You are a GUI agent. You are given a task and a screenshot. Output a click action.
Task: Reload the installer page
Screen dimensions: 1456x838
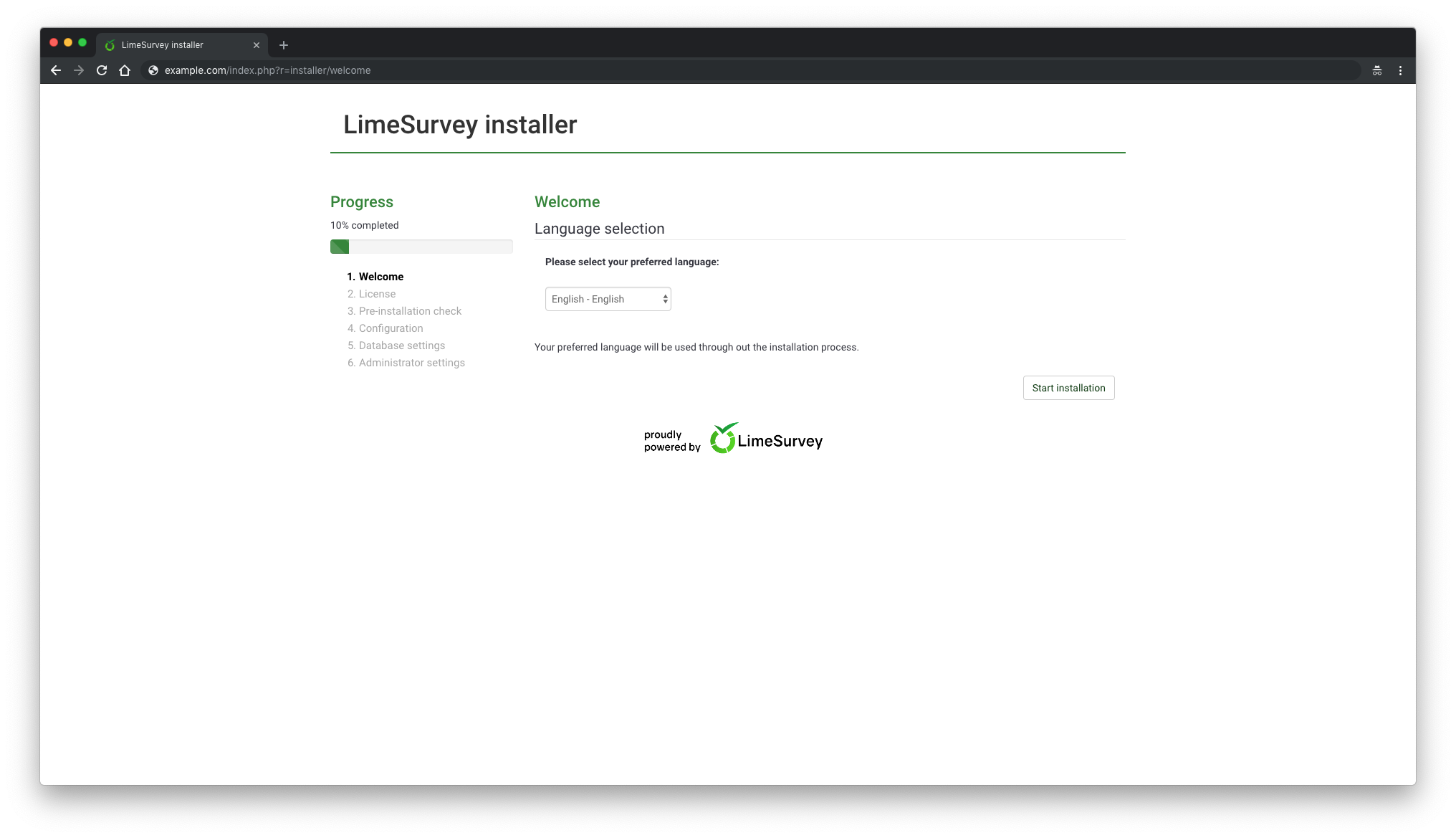tap(102, 70)
